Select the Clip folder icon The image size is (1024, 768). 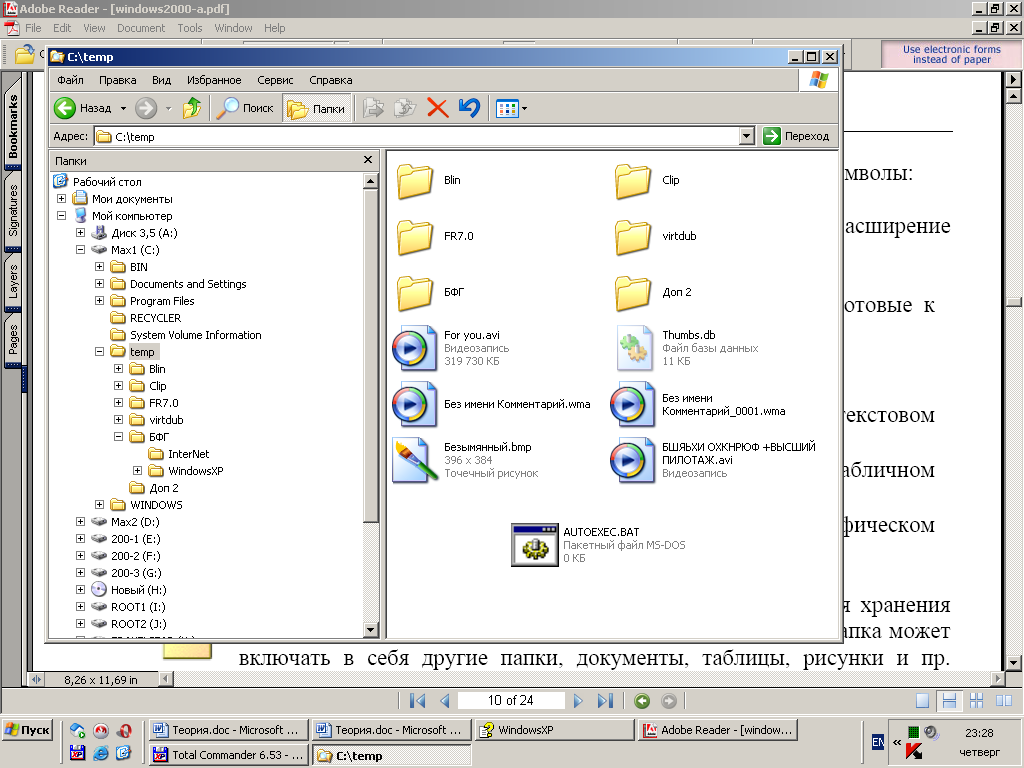633,180
